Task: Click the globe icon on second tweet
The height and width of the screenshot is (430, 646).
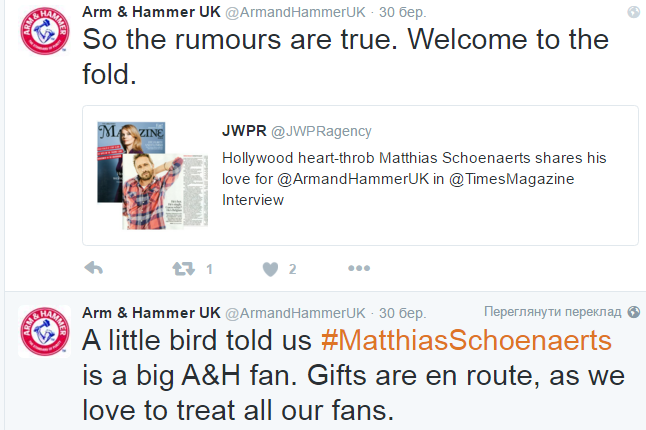Action: [633, 312]
